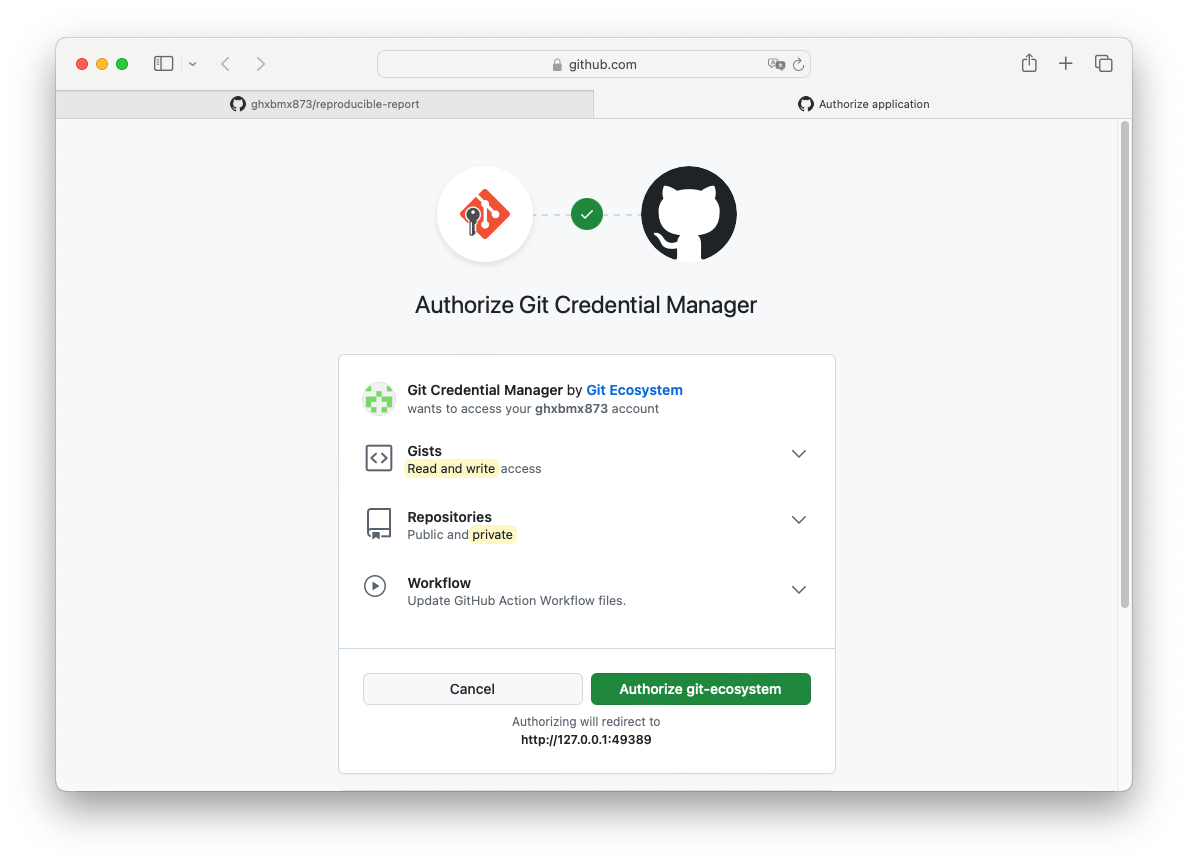Click the GitHub Octocat logo
The image size is (1188, 865).
click(688, 214)
